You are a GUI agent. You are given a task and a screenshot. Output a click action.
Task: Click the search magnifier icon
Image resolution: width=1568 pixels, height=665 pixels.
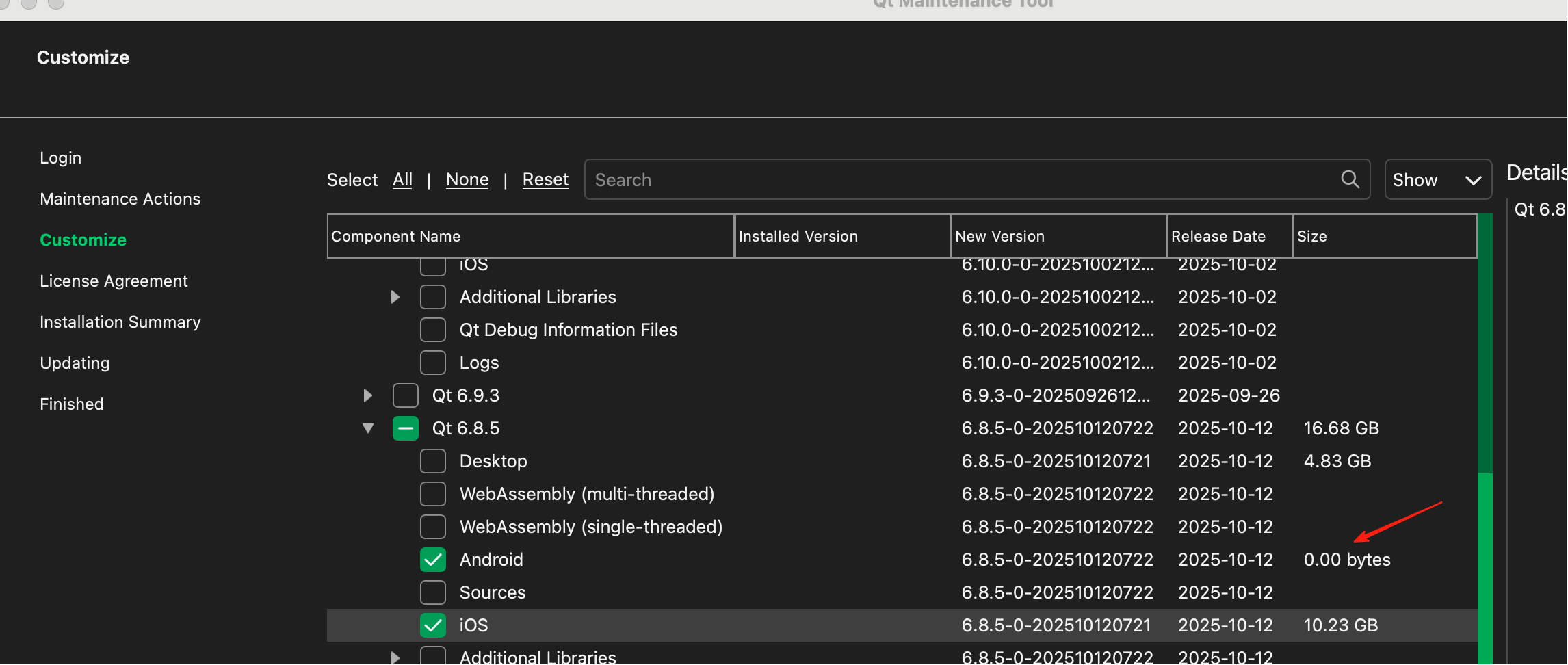[x=1350, y=179]
